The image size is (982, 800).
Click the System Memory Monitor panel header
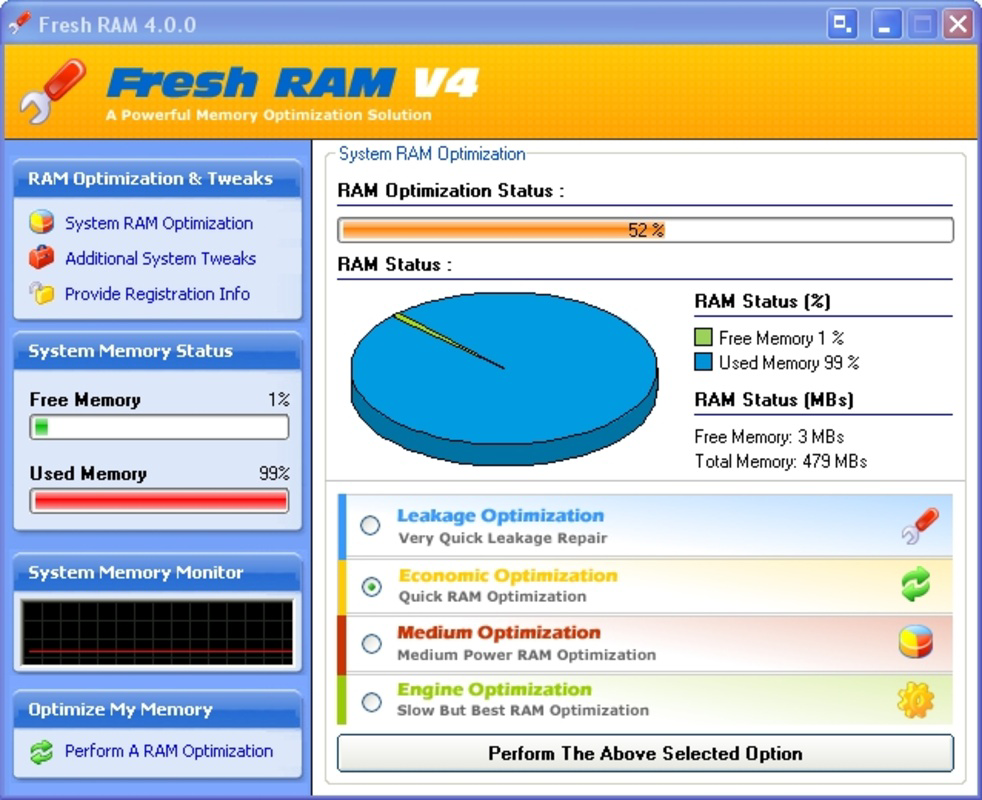(x=157, y=573)
